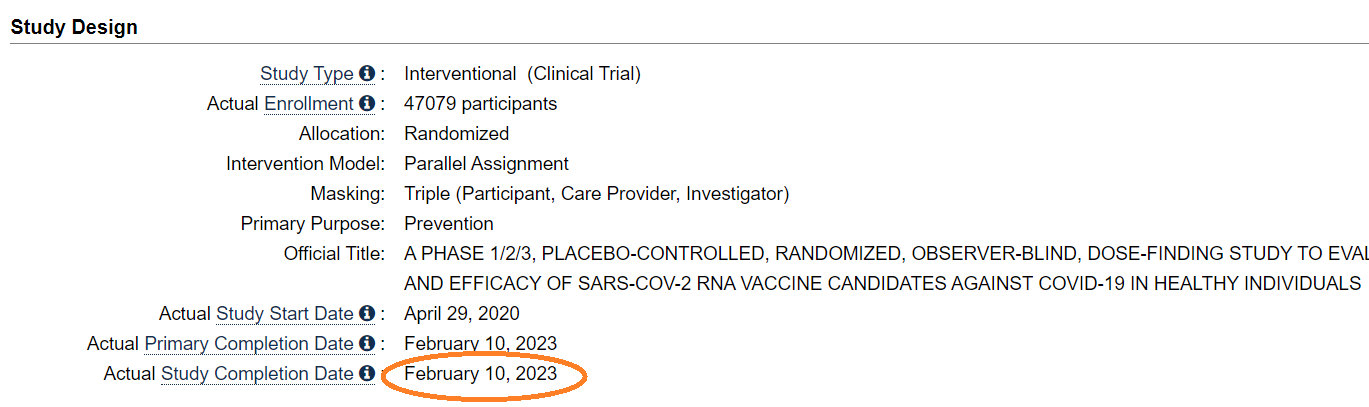Viewport: 1369px width, 407px height.
Task: Click the Enrollment glossary link
Action: tap(308, 104)
